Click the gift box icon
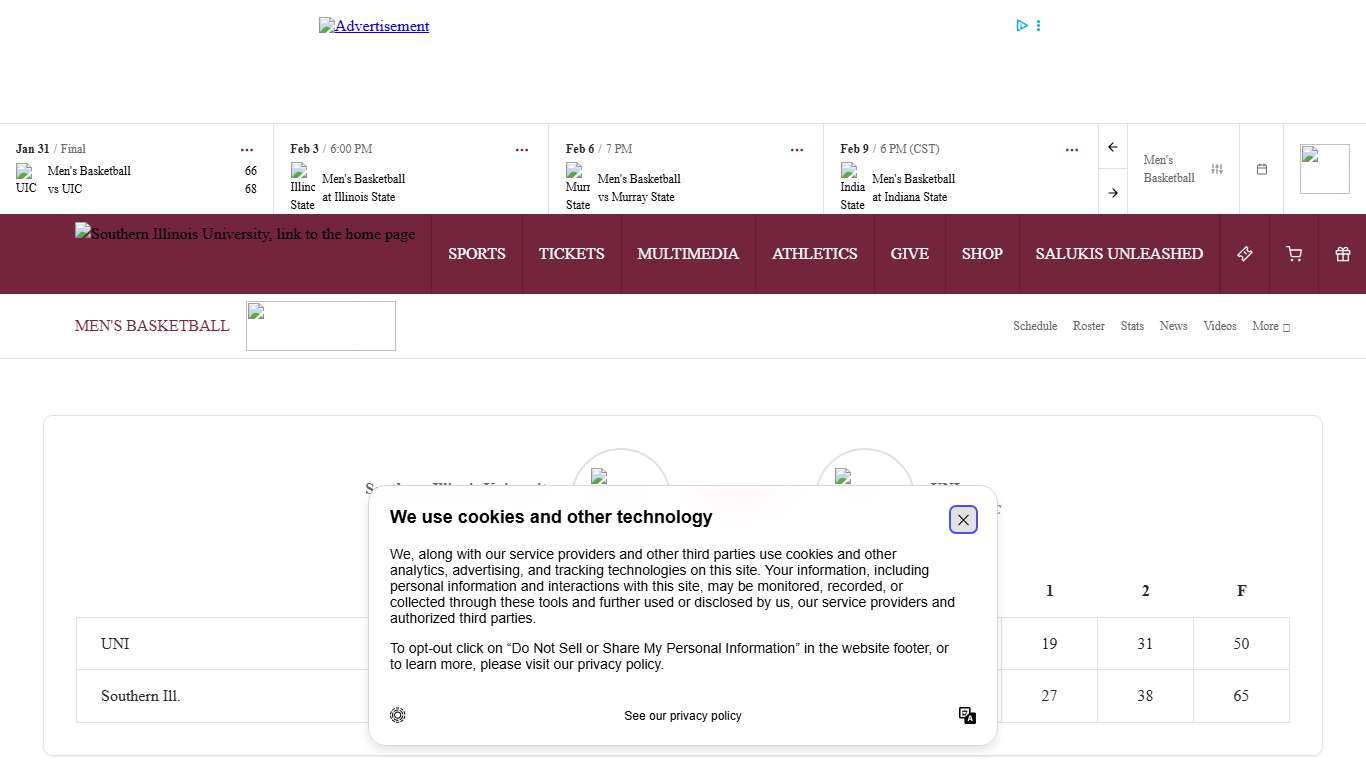The width and height of the screenshot is (1366, 768). (1342, 254)
